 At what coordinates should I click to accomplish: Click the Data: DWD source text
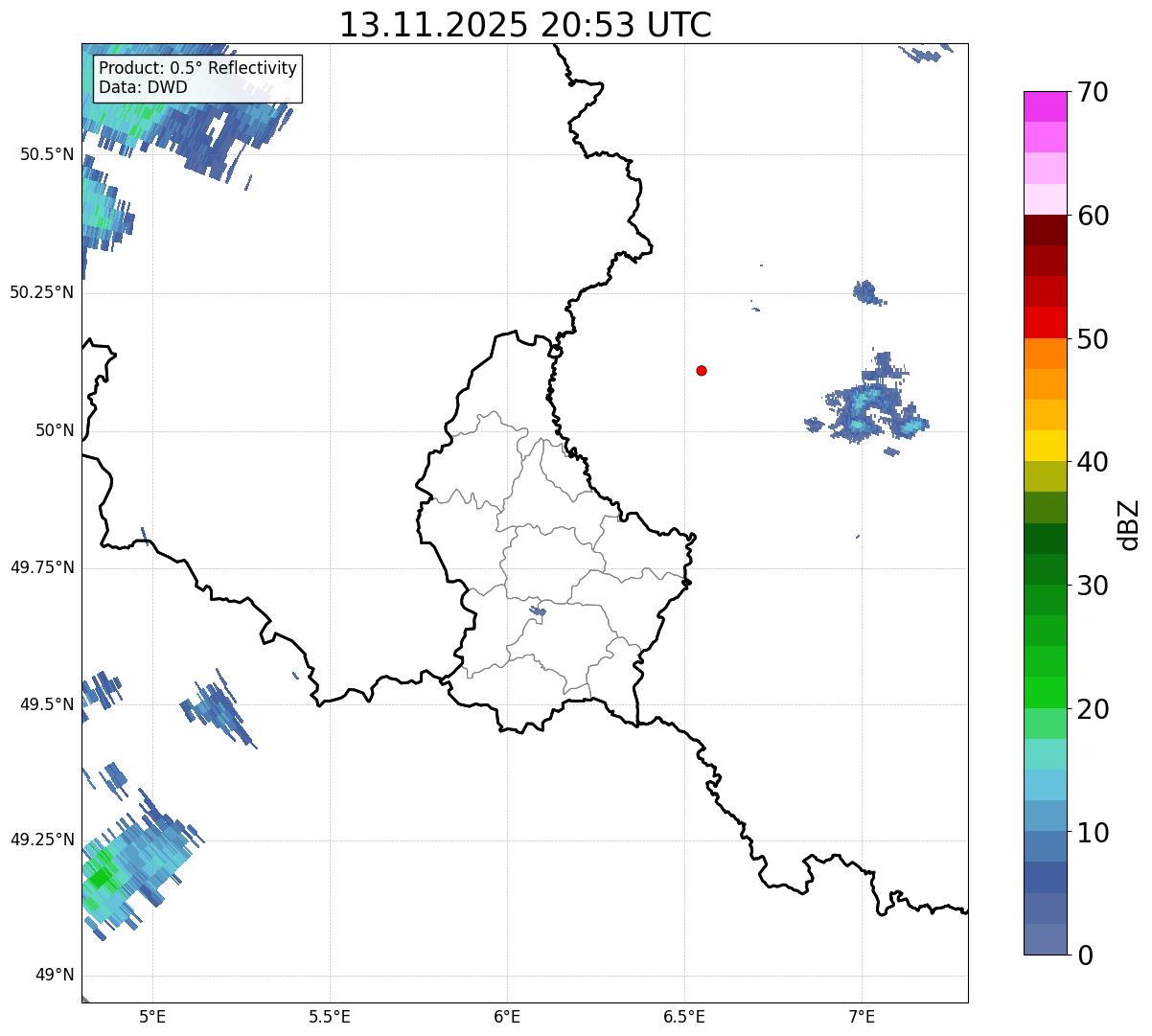point(143,87)
